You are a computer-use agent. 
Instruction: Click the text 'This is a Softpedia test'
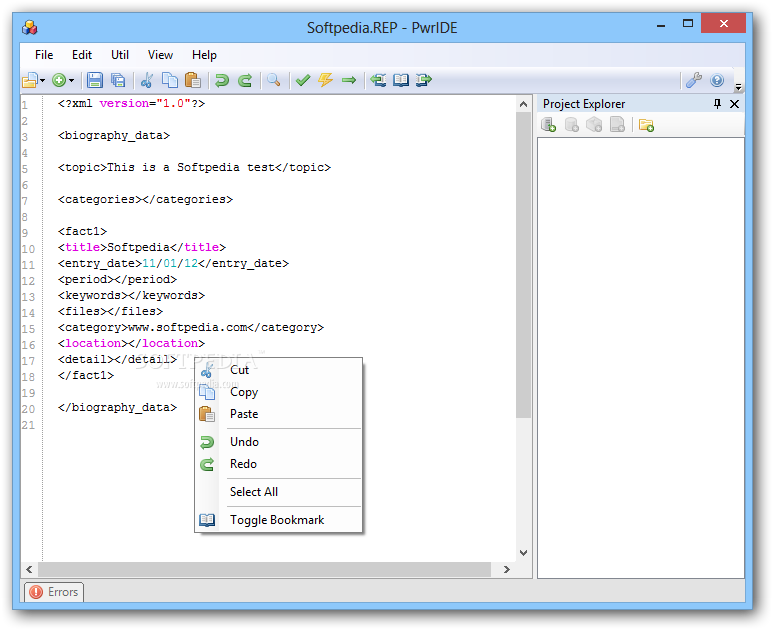[x=191, y=168]
